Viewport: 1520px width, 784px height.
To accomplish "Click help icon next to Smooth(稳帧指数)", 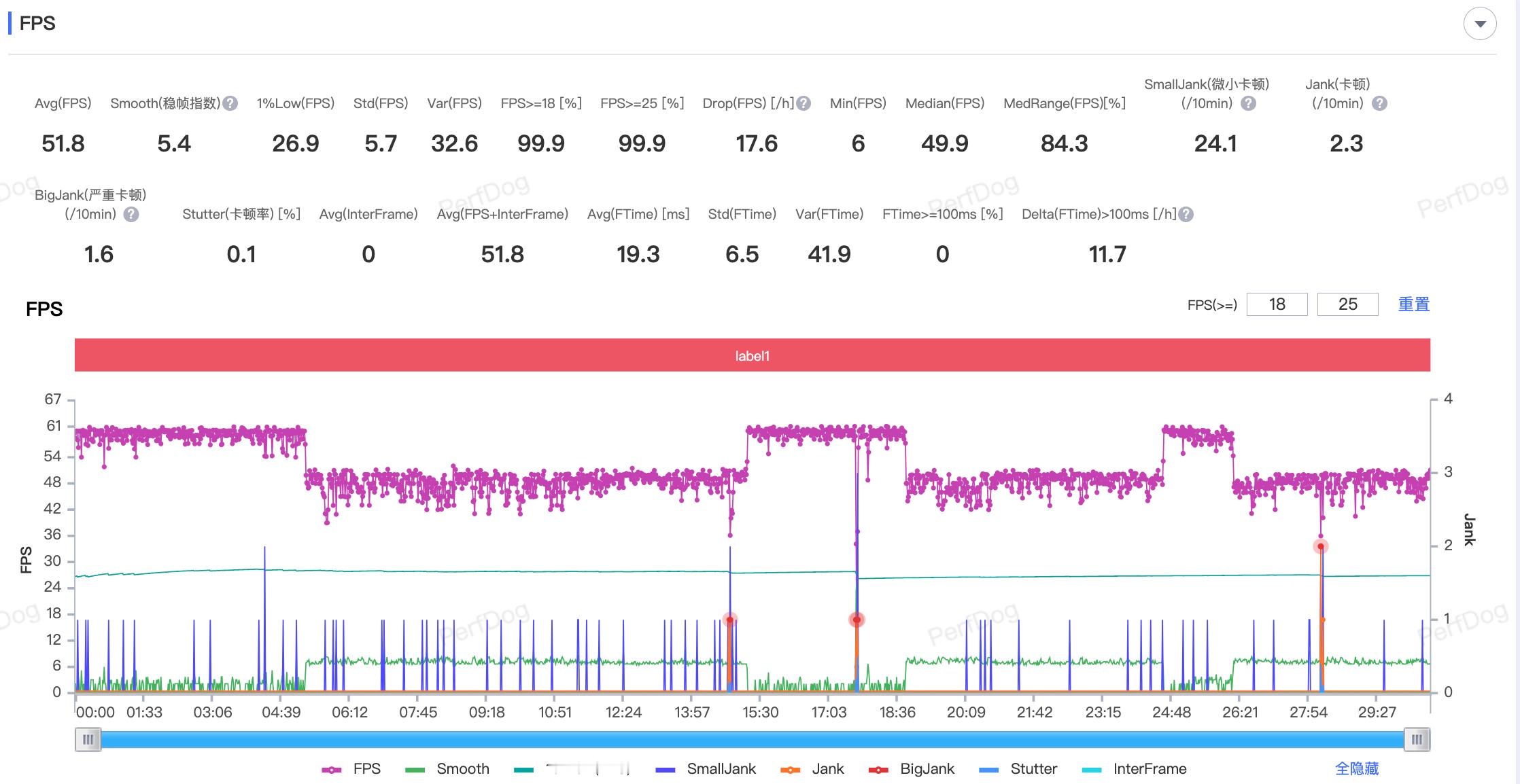I will tap(230, 103).
